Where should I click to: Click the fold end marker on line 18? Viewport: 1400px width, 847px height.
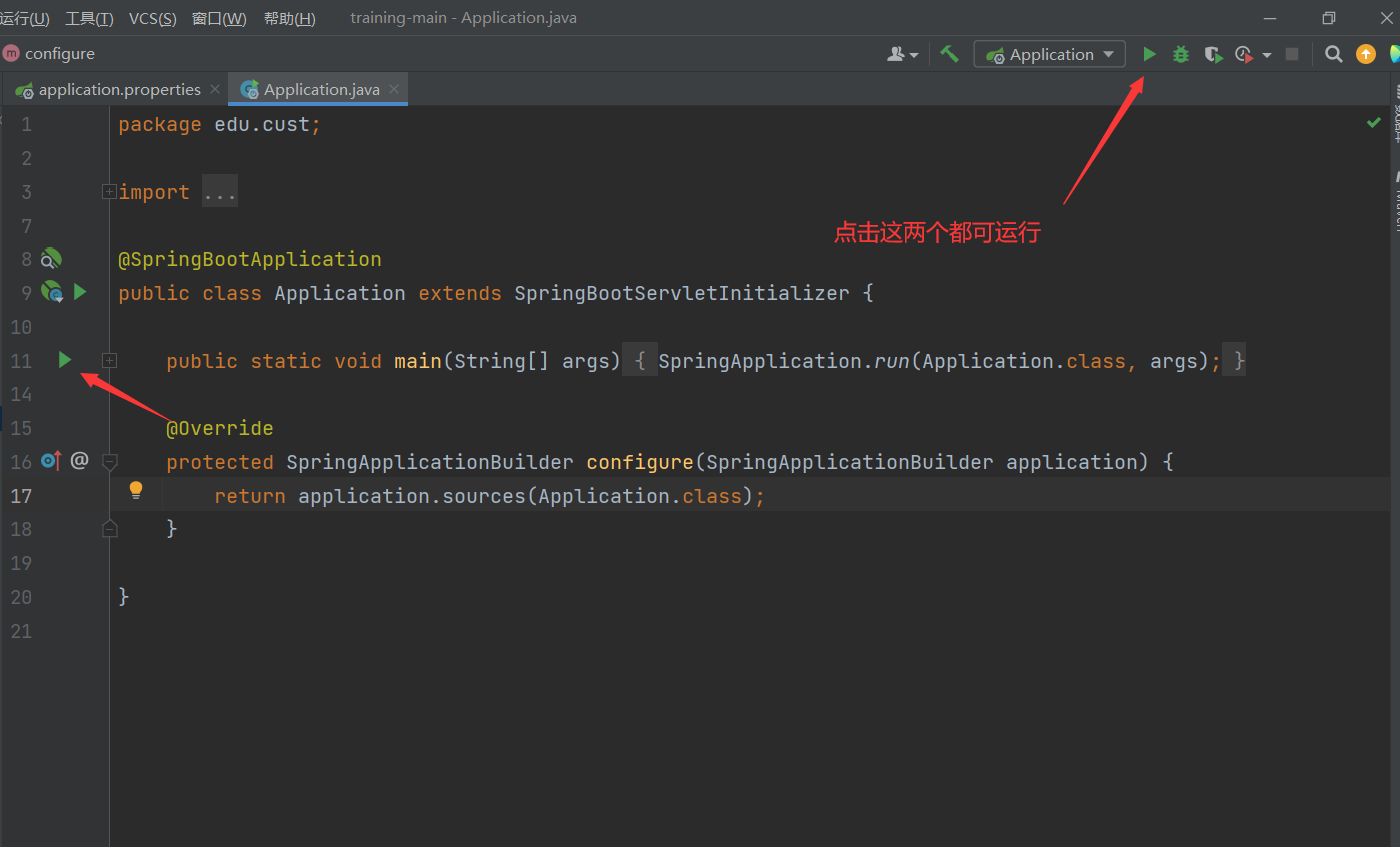(109, 529)
